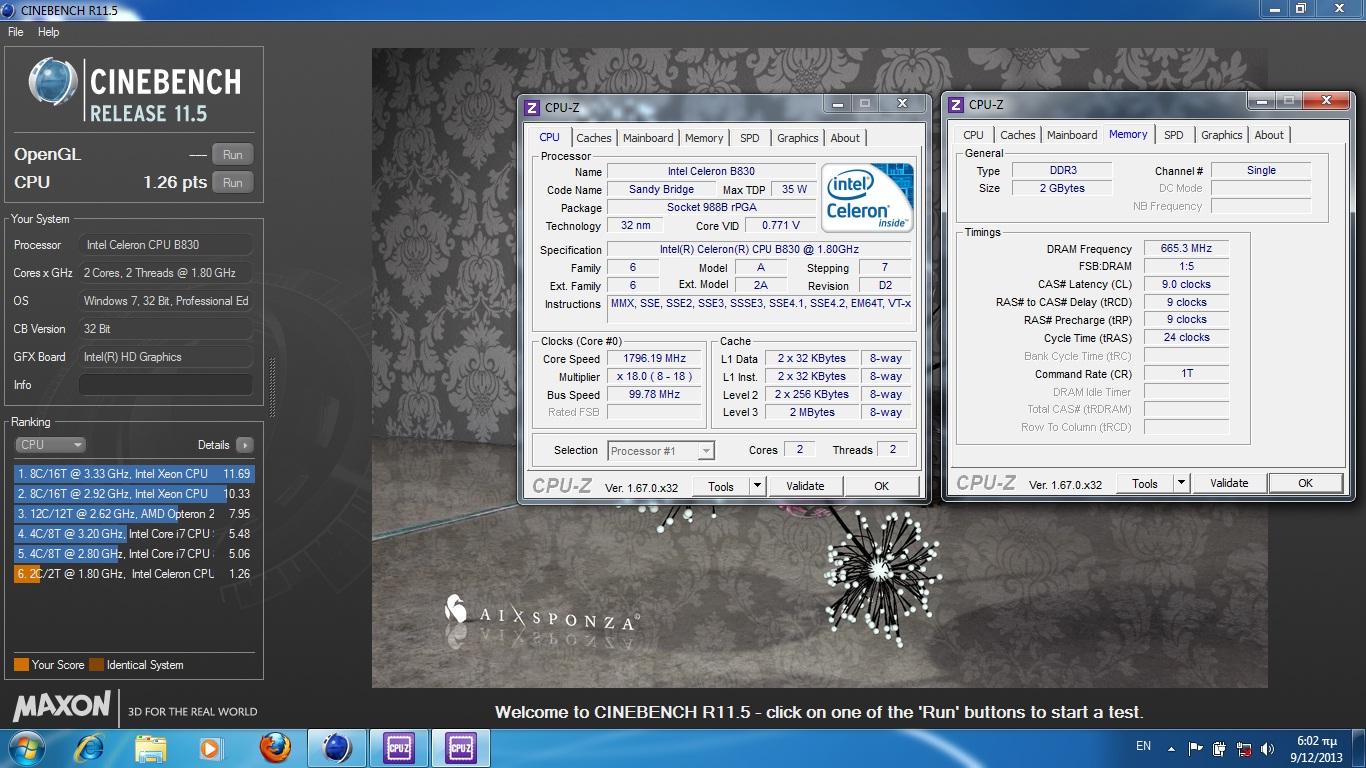1366x768 pixels.
Task: Open the File menu in Cinebench
Action: 15,32
